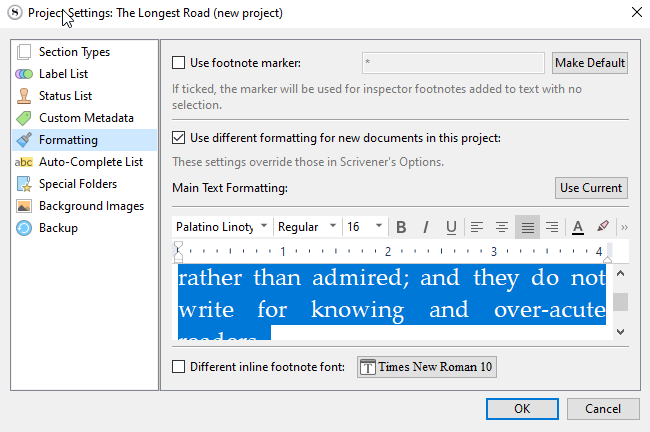Screen dimensions: 650x432
Task: Click the Auto-Complete List abc icon
Action: click(x=24, y=162)
